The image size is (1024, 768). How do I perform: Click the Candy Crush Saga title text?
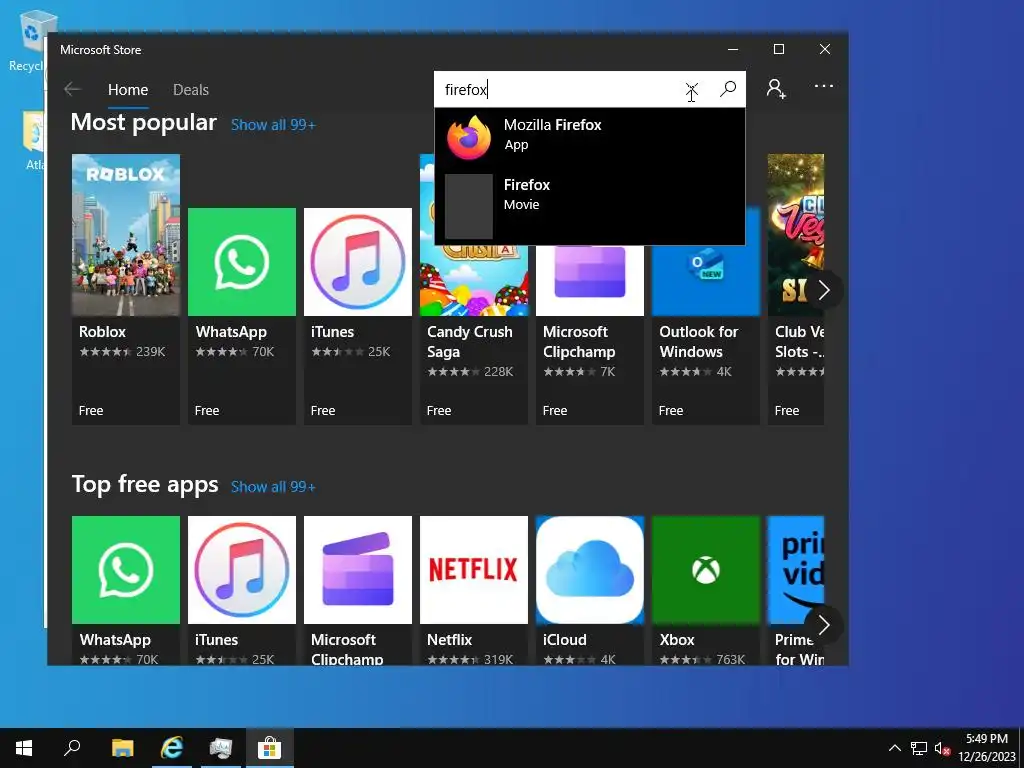point(470,342)
